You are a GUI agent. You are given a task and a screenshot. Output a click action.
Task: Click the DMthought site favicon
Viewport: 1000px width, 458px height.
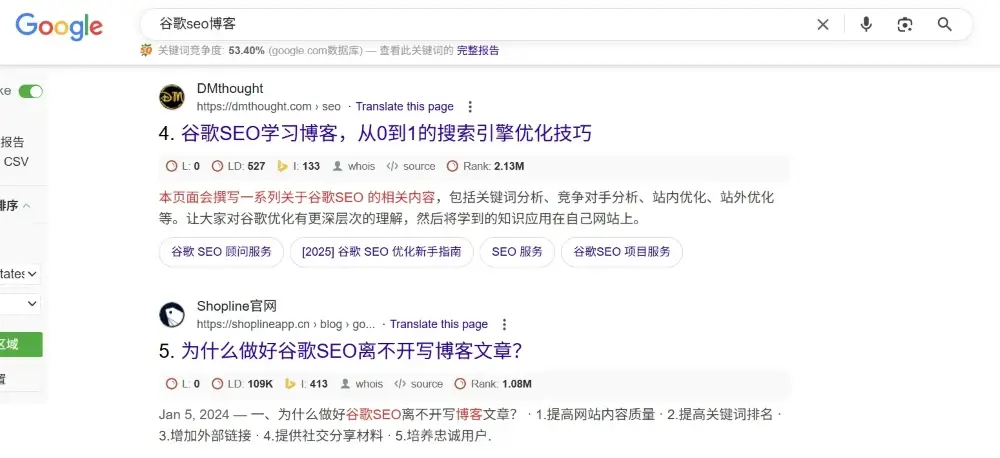[x=172, y=97]
